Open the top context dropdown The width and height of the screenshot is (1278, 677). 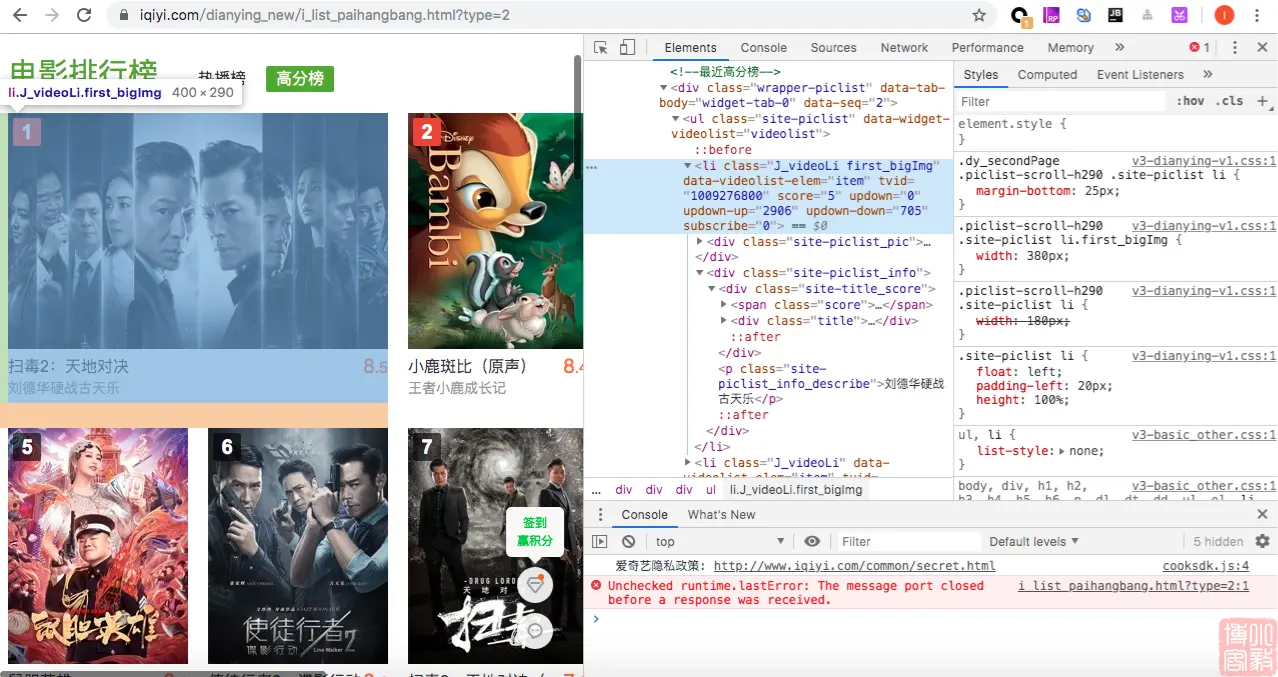point(720,541)
